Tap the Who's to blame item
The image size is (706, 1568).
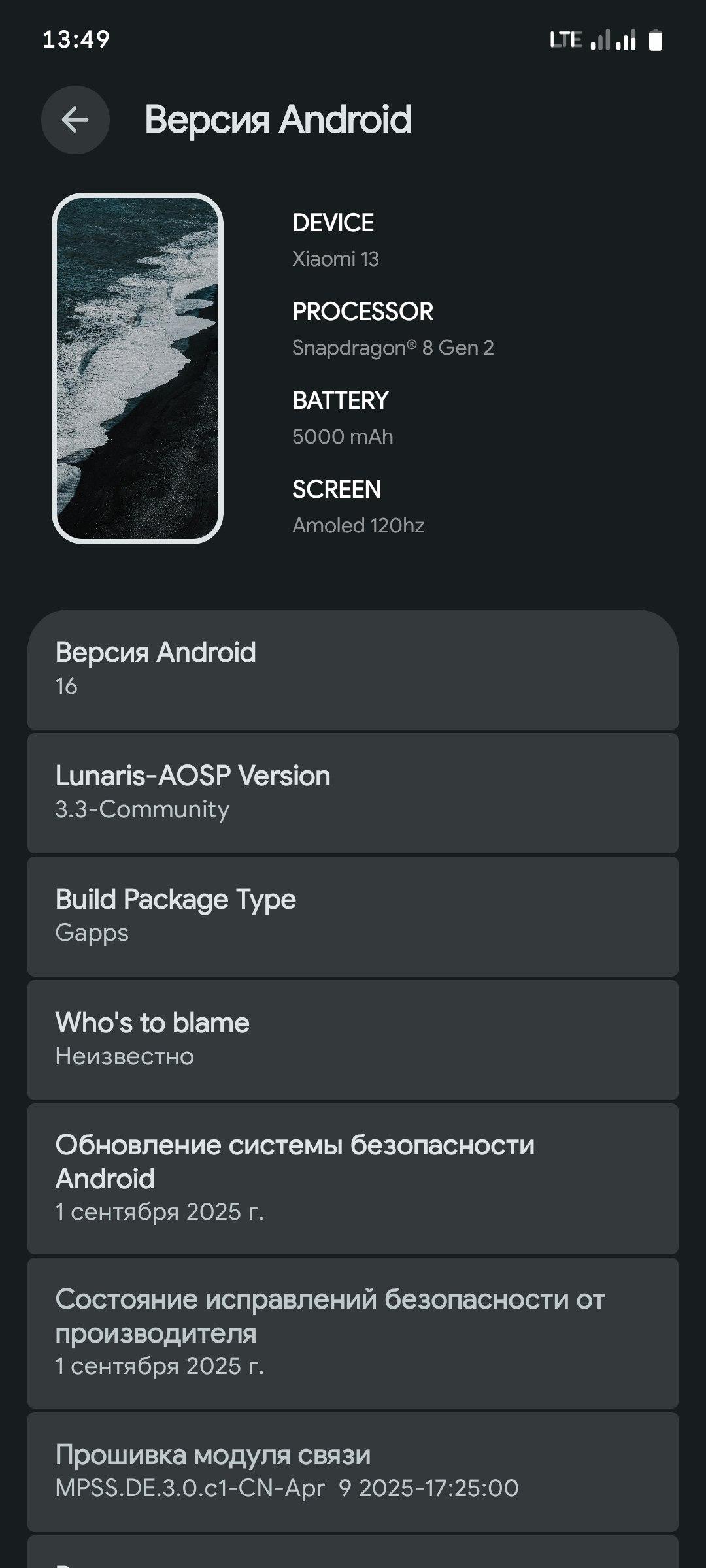point(352,1039)
